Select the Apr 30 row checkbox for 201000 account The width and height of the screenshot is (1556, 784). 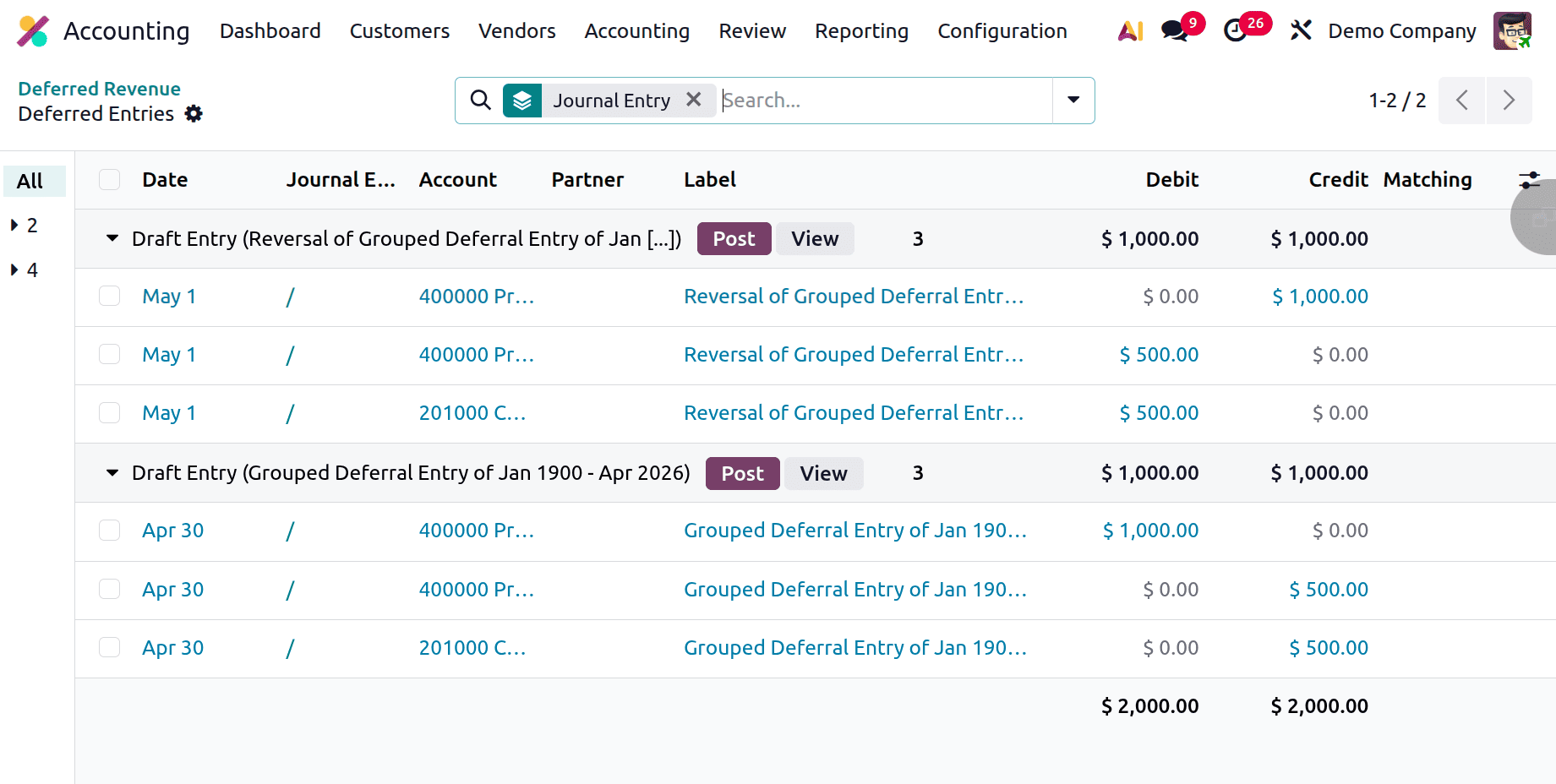(x=109, y=647)
